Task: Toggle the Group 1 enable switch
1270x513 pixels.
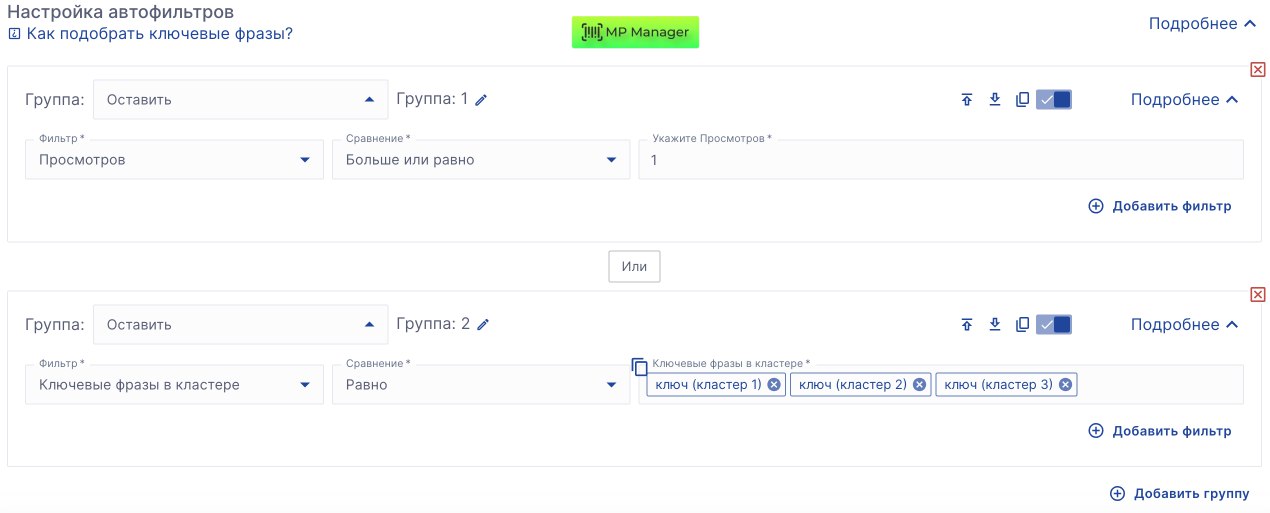Action: tap(1054, 100)
